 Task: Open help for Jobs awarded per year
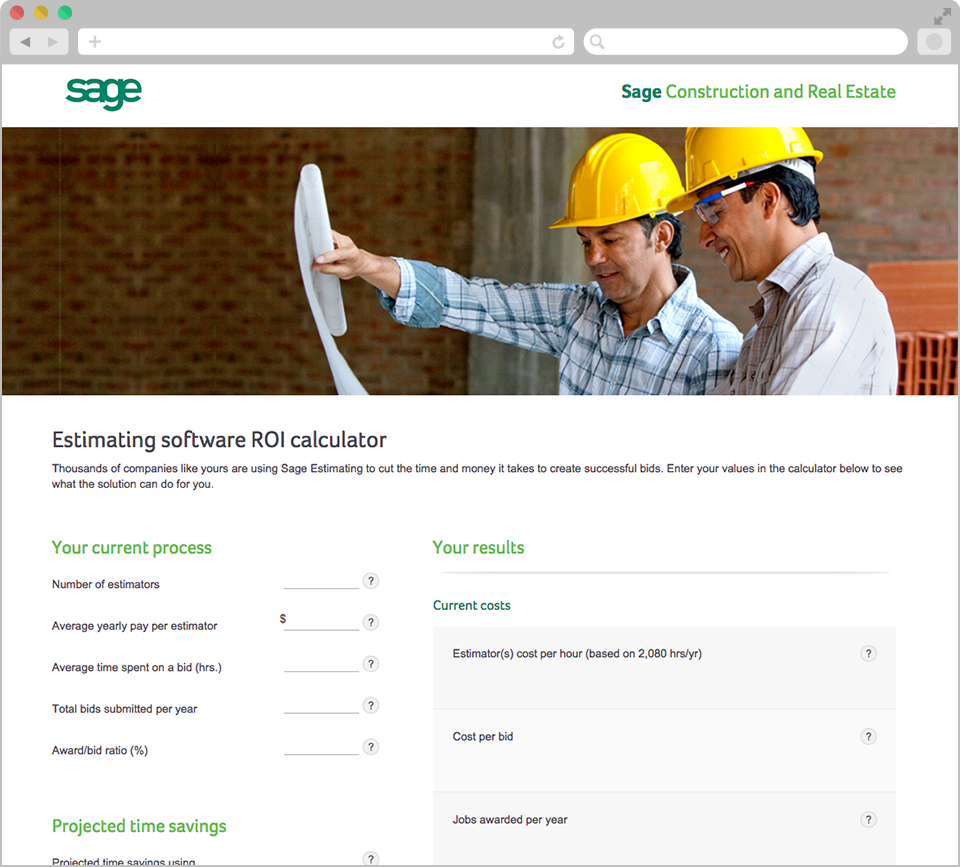point(868,819)
